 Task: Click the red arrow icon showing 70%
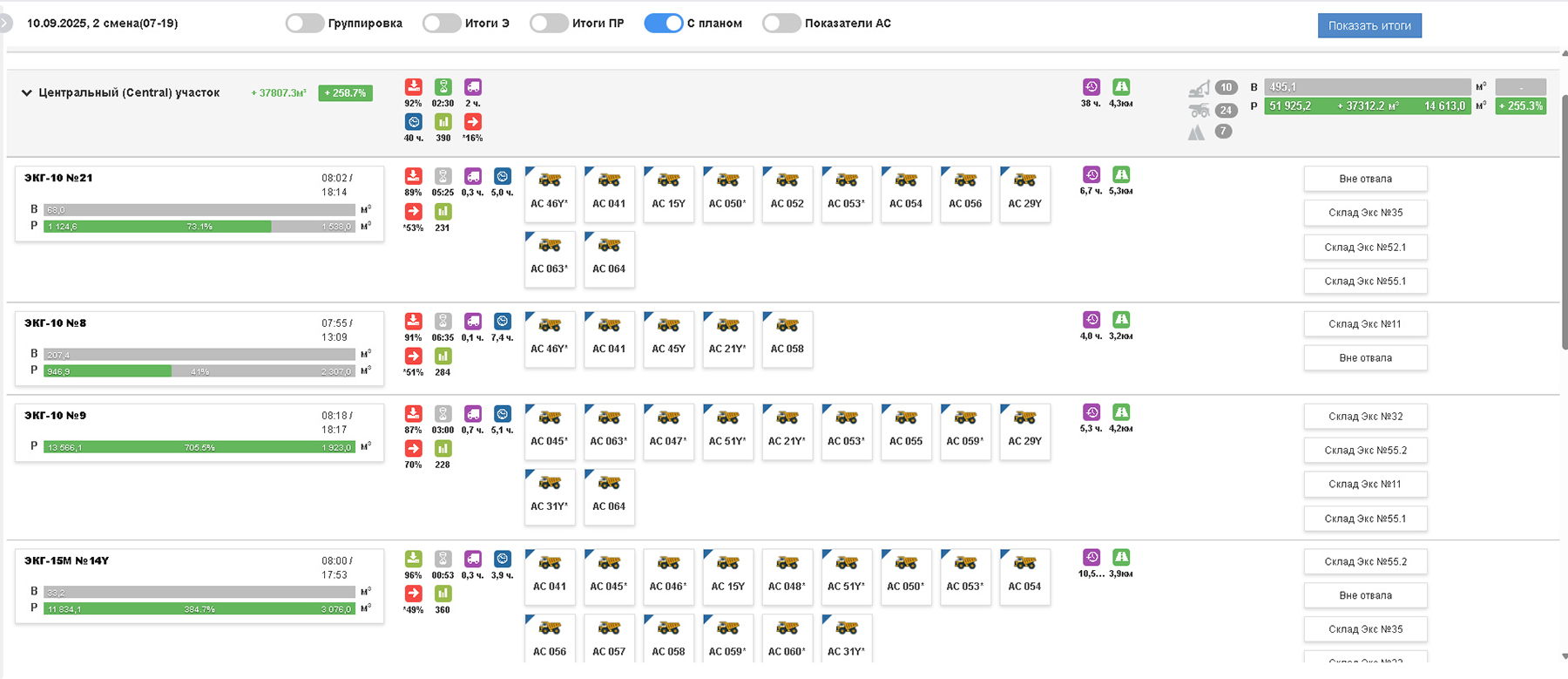point(413,449)
